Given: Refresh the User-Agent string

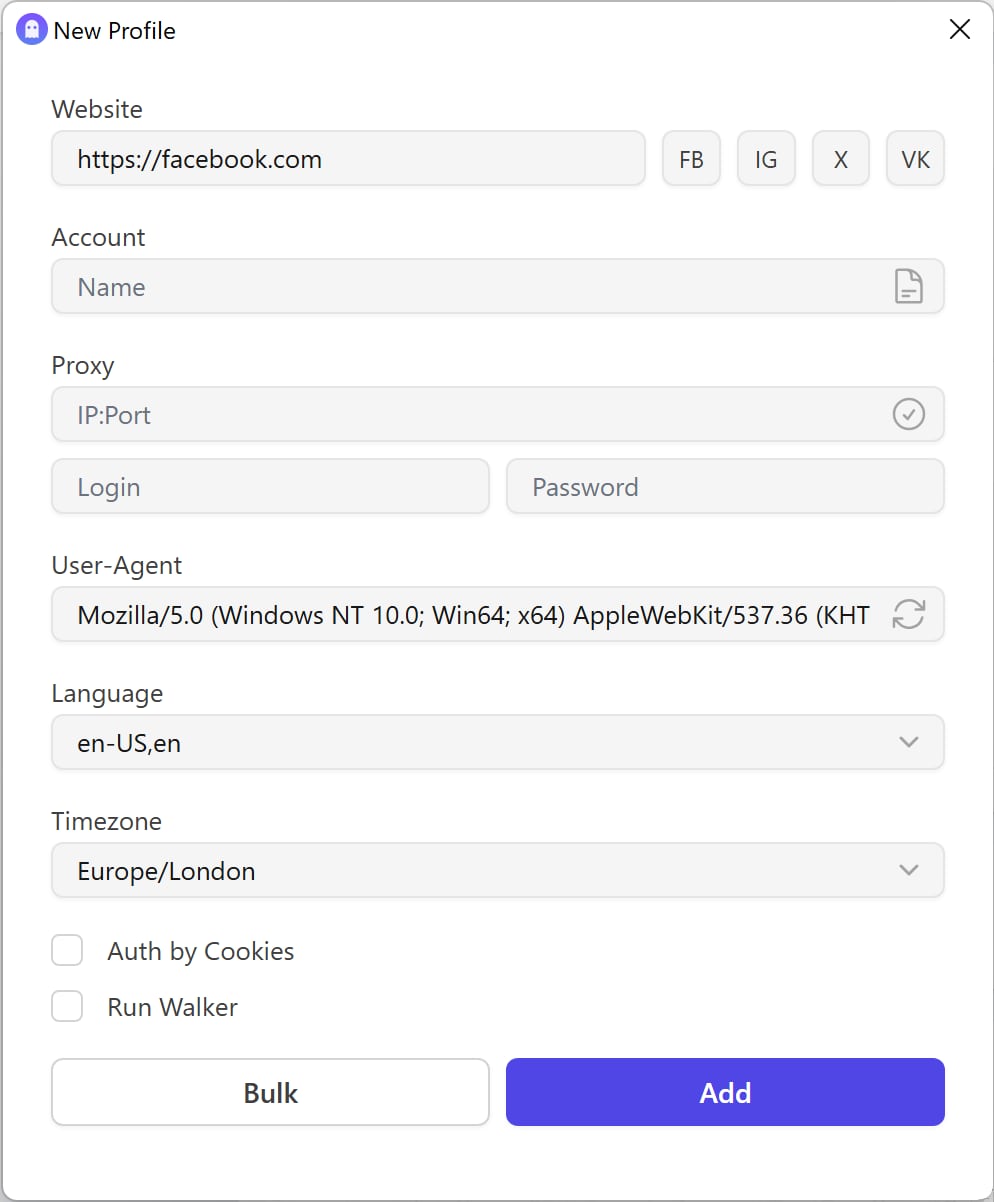Looking at the screenshot, I should (x=908, y=614).
